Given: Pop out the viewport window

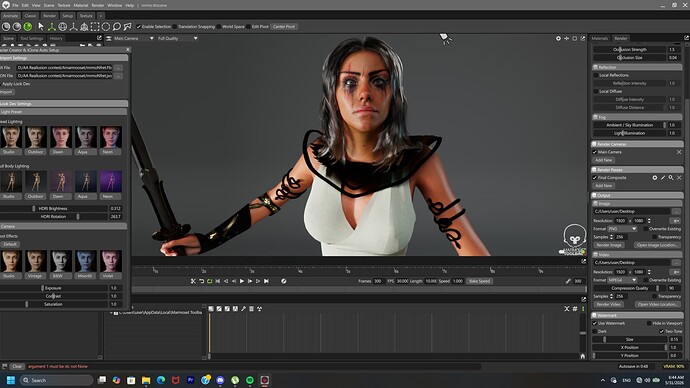Looking at the screenshot, I should [x=583, y=38].
